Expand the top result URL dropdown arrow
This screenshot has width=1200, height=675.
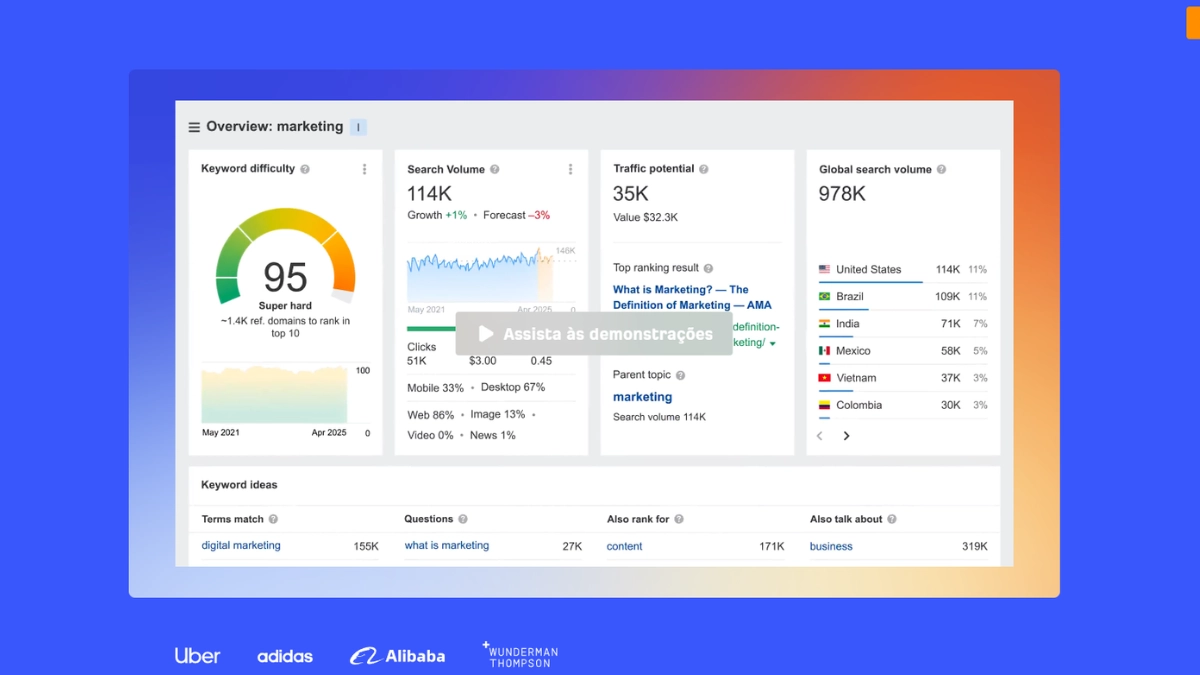tap(773, 344)
